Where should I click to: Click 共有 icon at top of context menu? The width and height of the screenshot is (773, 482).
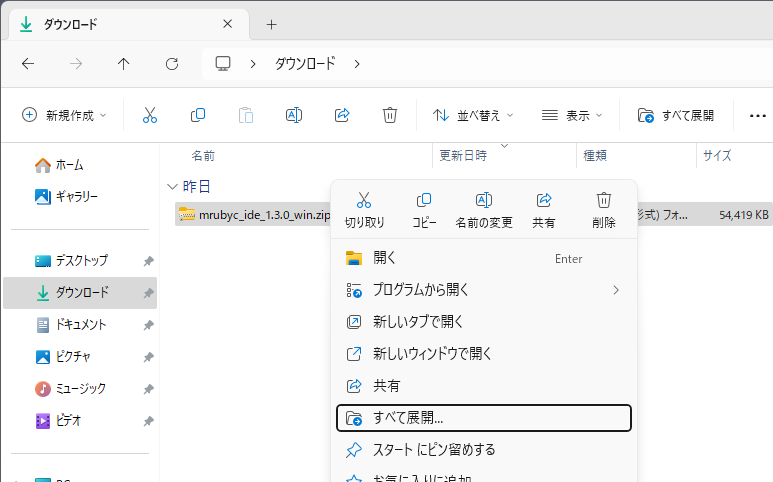pyautogui.click(x=544, y=211)
